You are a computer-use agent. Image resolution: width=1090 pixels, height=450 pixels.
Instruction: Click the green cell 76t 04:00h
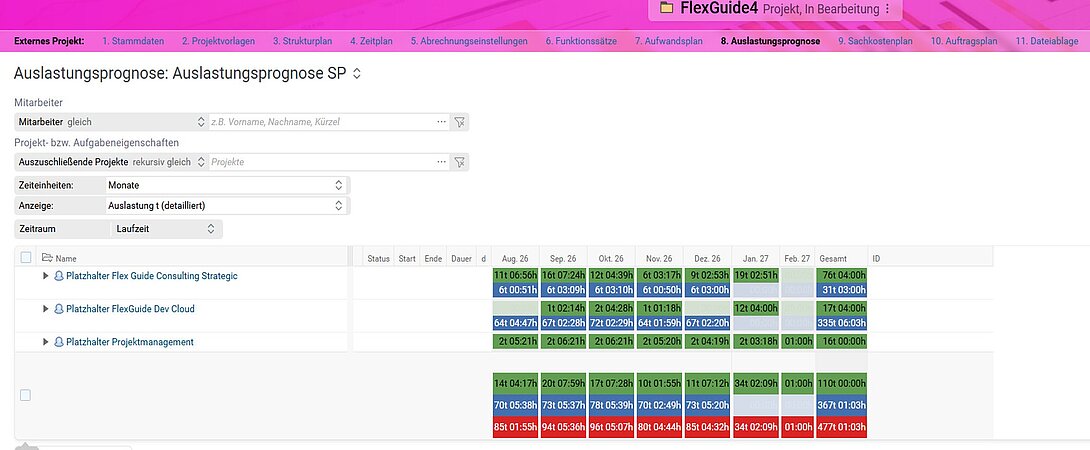842,276
